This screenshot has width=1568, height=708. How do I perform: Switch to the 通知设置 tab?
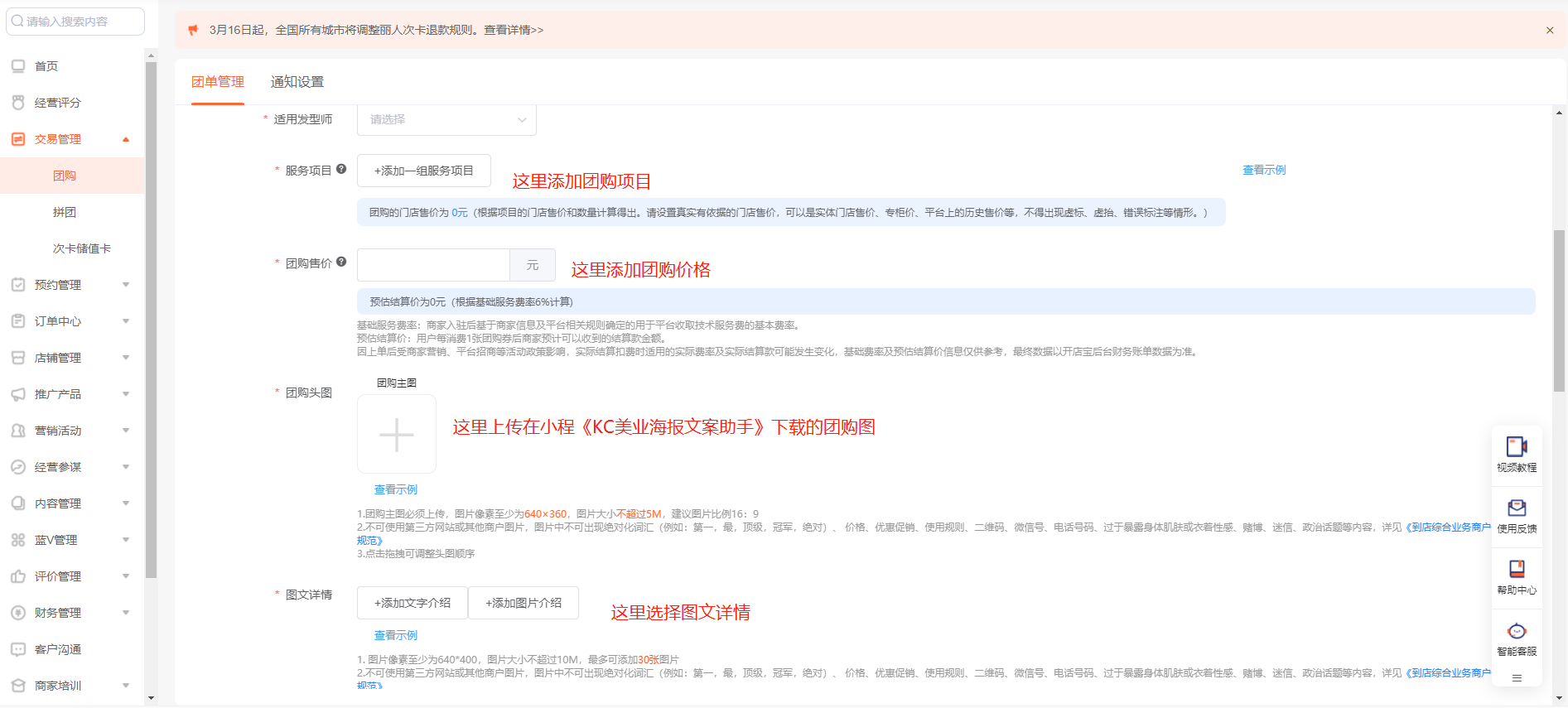pyautogui.click(x=297, y=82)
